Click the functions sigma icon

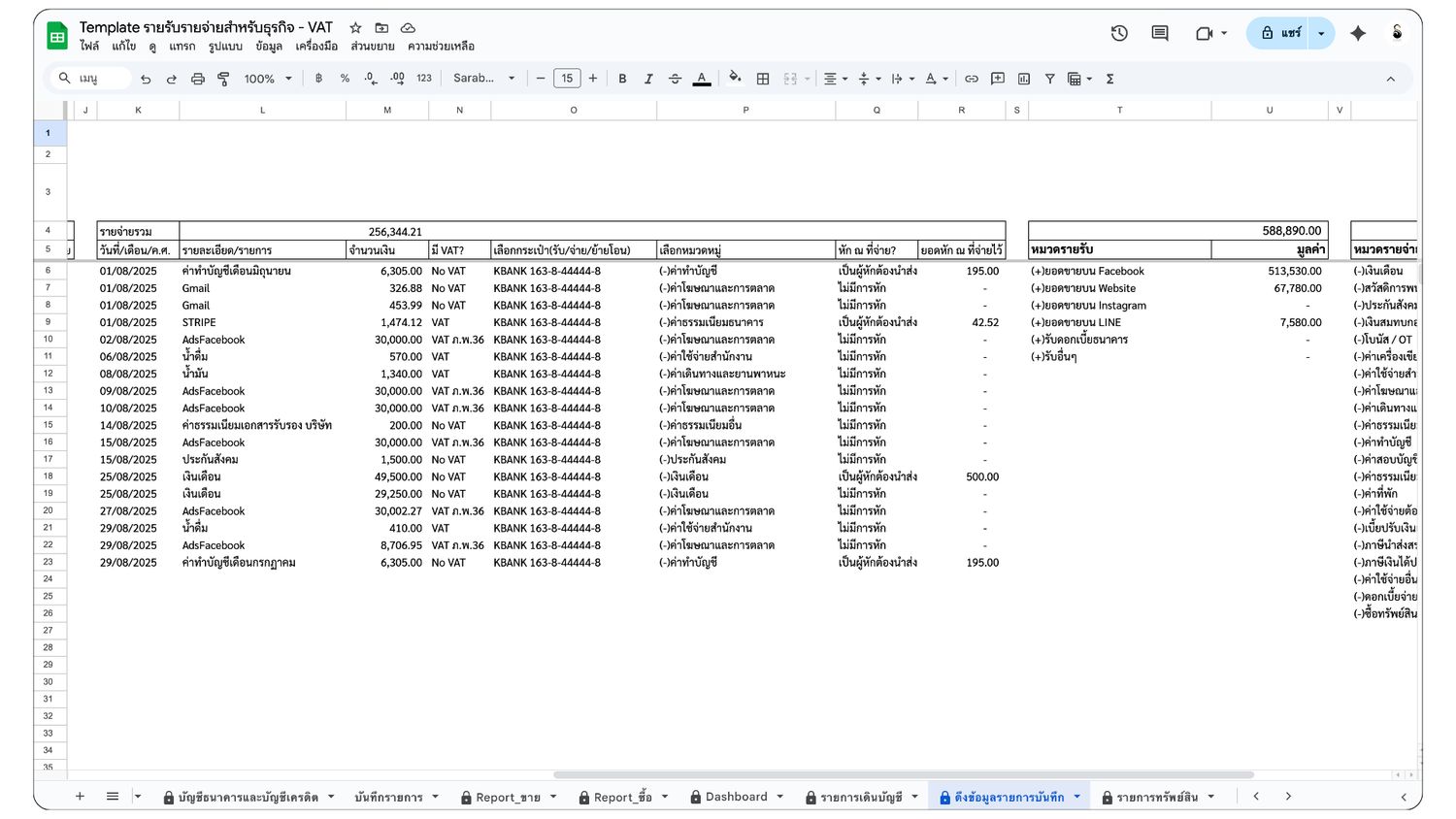[1109, 79]
